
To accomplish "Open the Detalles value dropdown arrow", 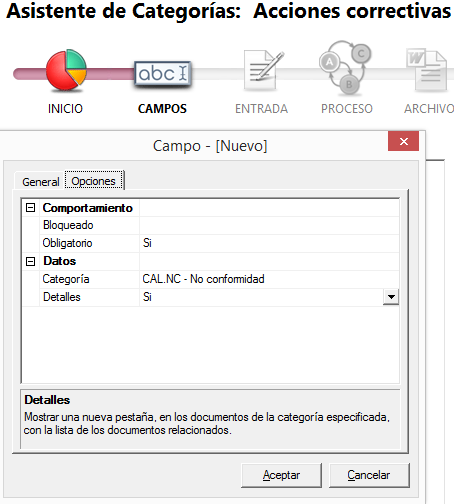I will click(x=391, y=297).
